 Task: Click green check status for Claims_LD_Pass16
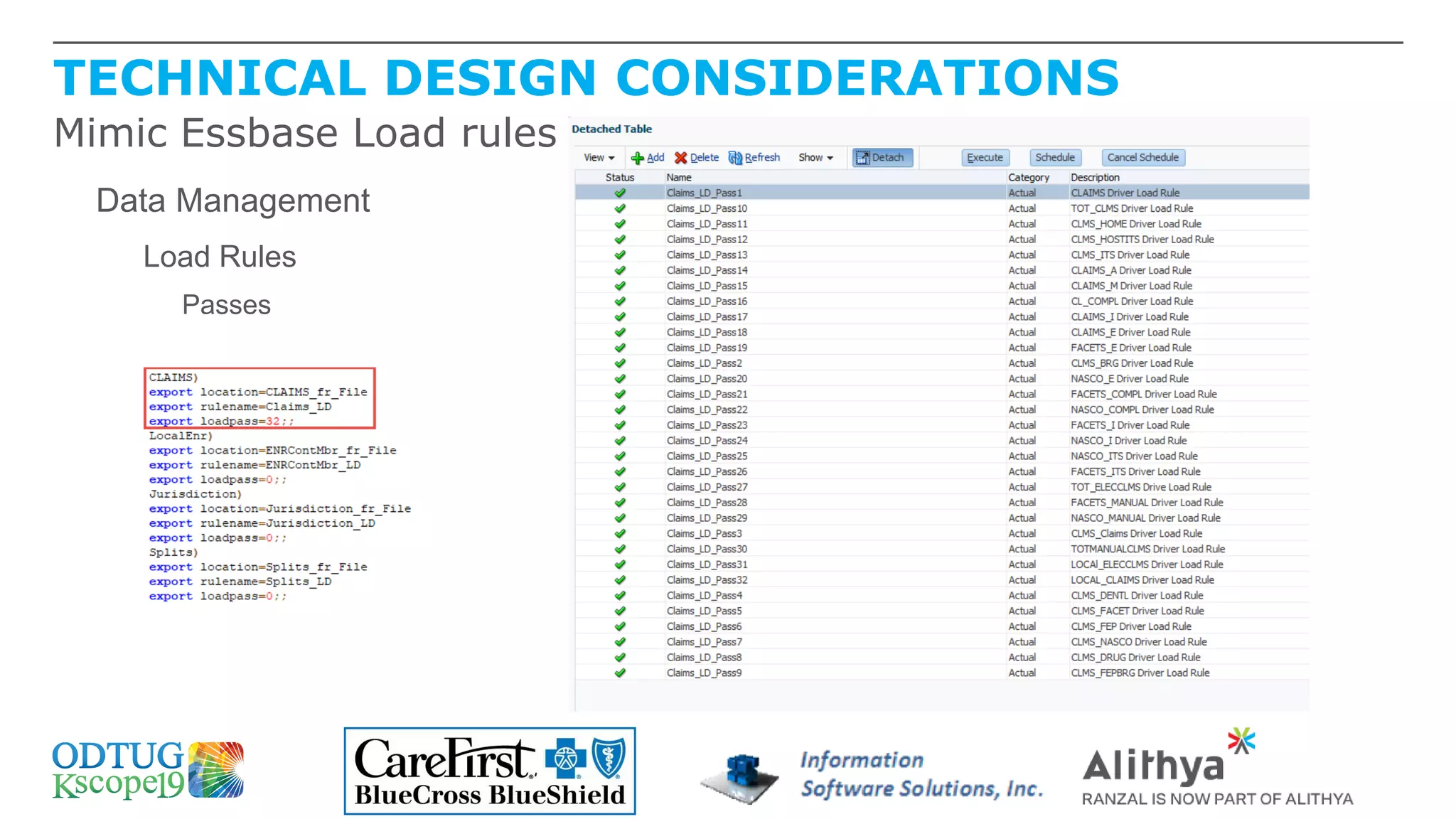coord(620,301)
